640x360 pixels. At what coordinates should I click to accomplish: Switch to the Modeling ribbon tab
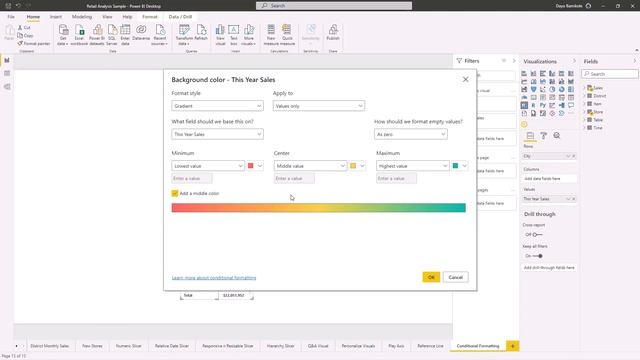click(82, 17)
